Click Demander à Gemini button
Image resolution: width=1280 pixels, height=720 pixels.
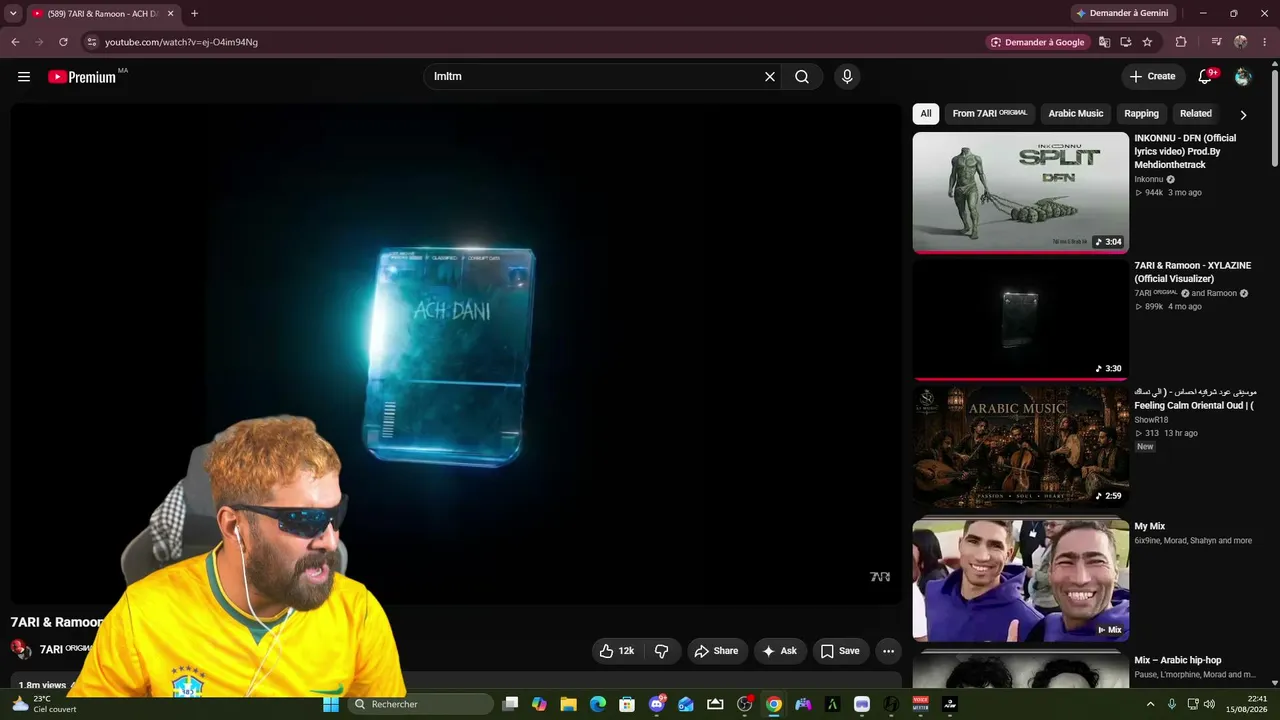[x=1121, y=13]
